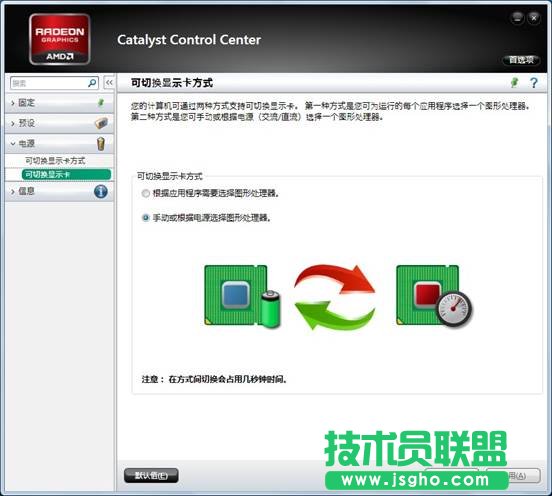
Task: Click the power-saving GPU chip with battery image
Action: pos(243,296)
